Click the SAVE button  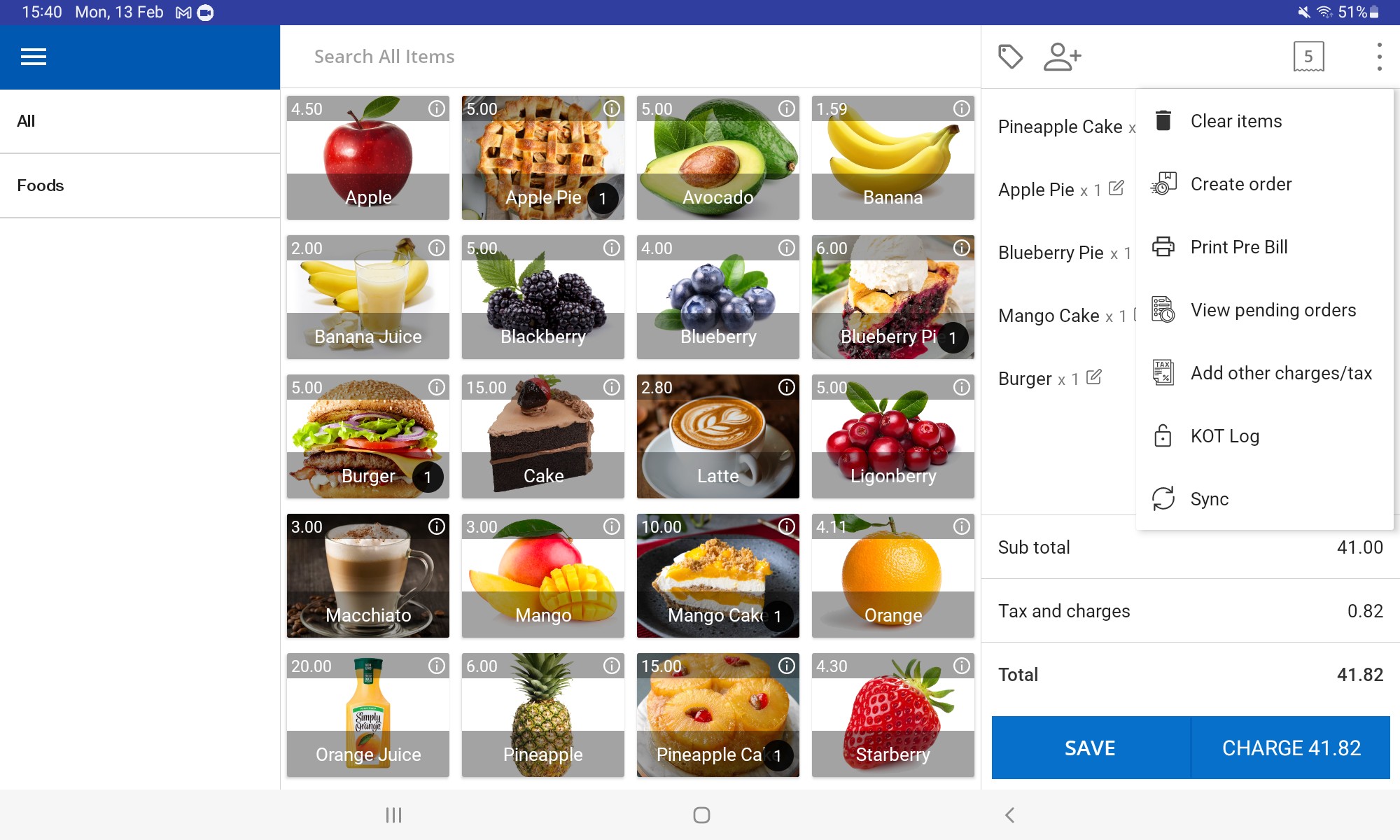(1091, 748)
